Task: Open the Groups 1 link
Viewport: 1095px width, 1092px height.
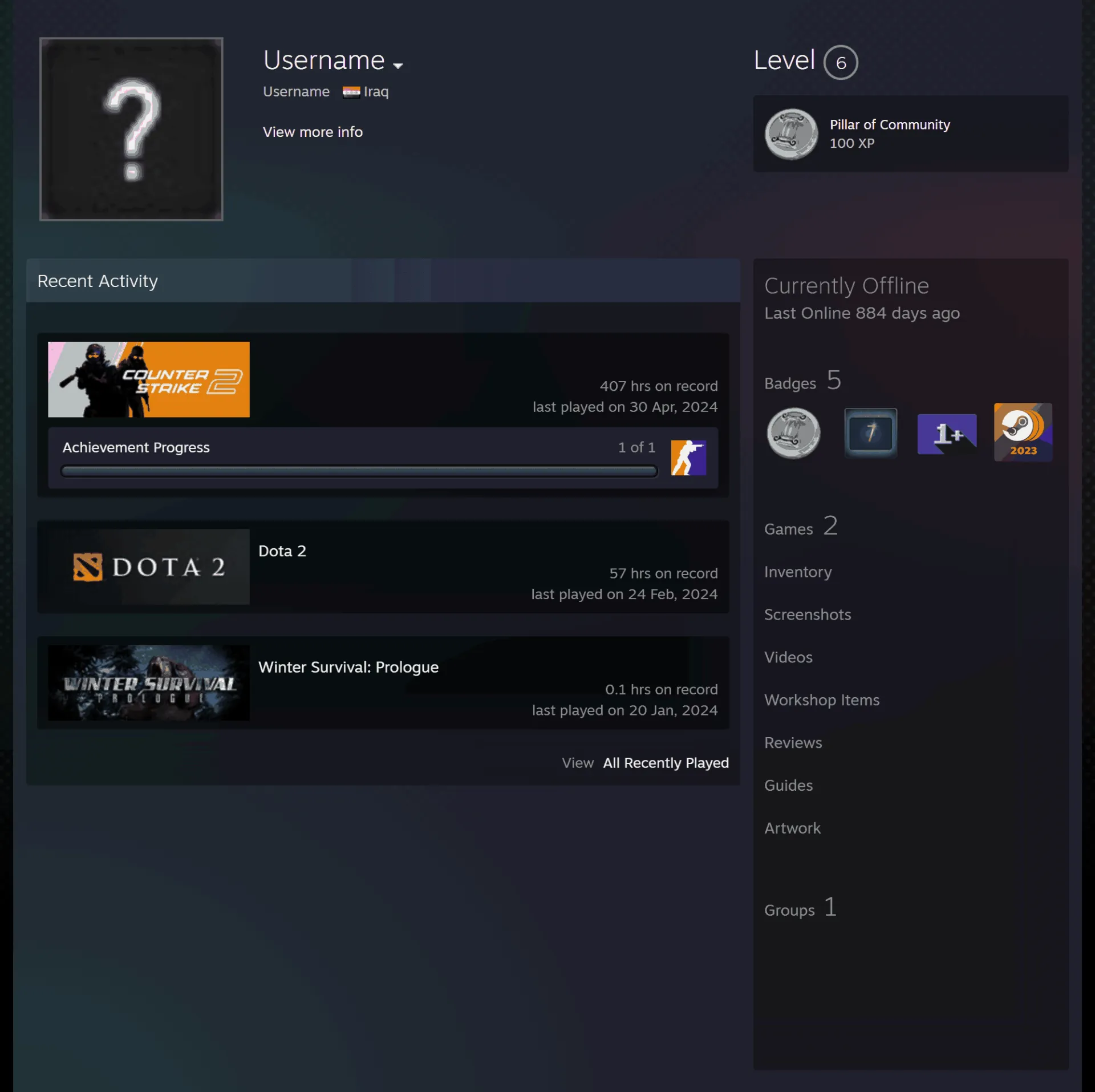Action: point(801,908)
